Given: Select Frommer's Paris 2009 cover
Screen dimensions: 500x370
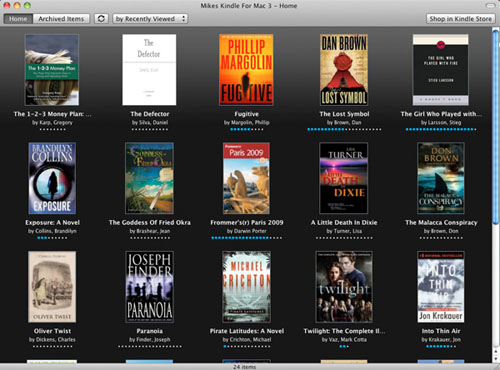Looking at the screenshot, I should click(246, 178).
